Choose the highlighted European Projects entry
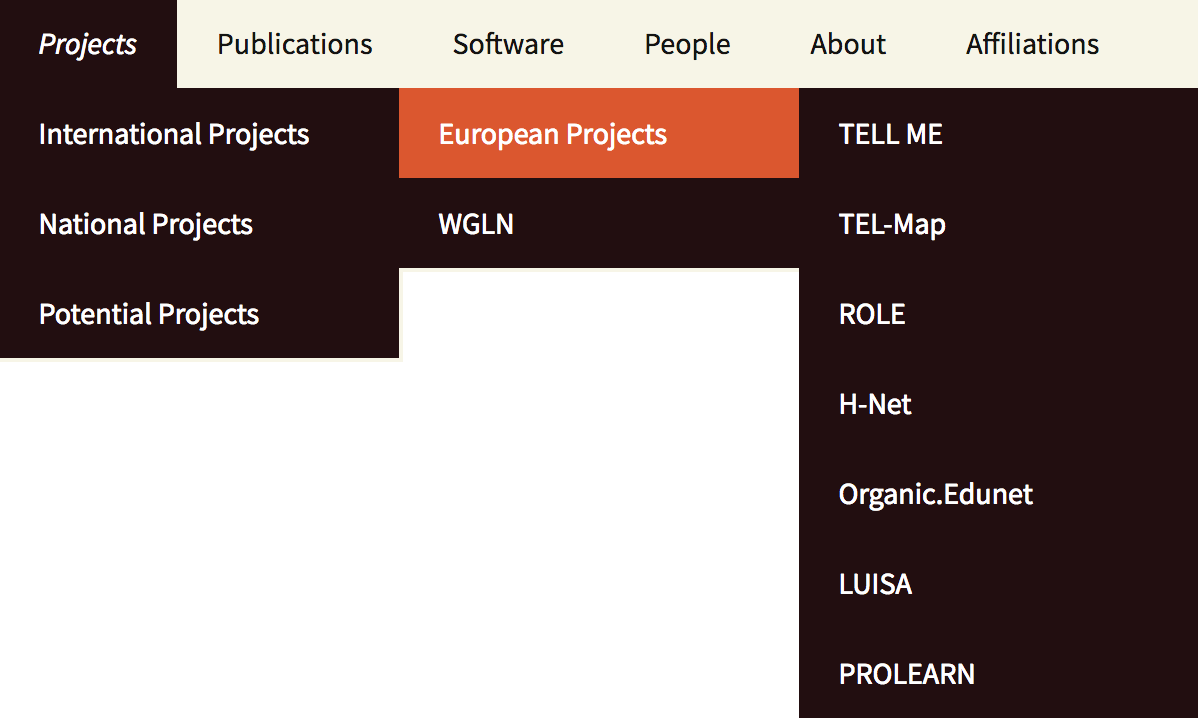Viewport: 1198px width, 718px height. click(x=553, y=134)
